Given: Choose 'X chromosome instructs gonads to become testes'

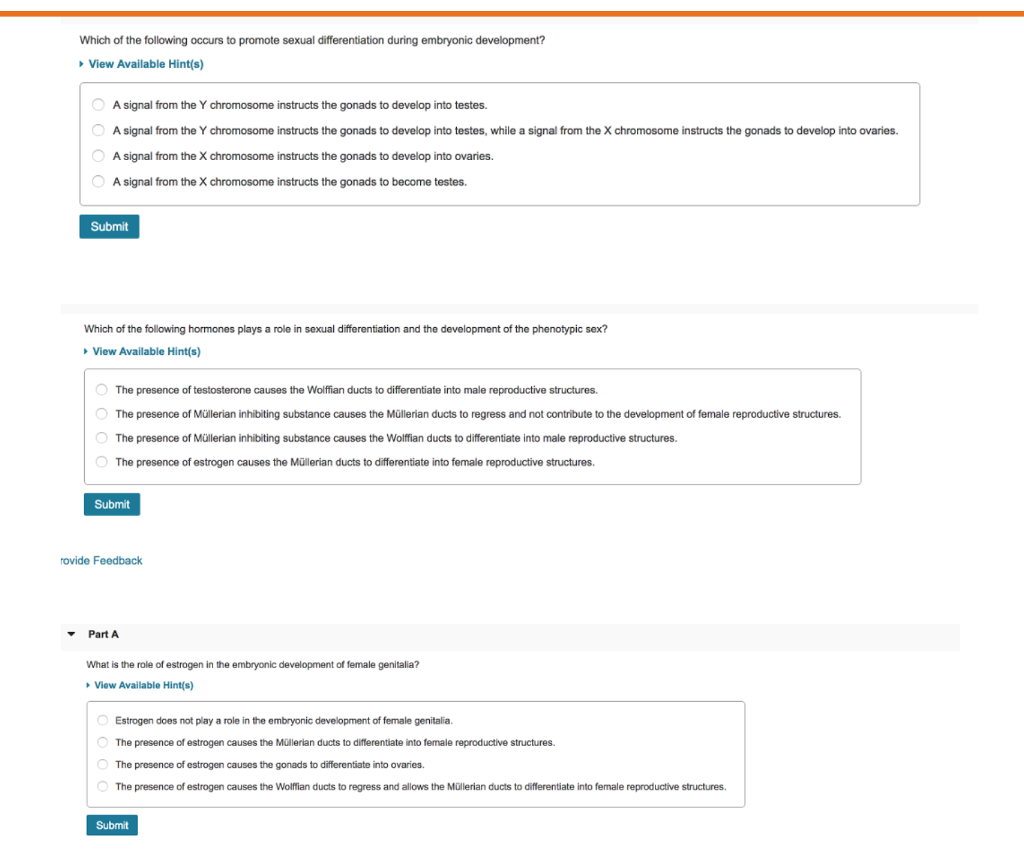Looking at the screenshot, I should point(98,181).
